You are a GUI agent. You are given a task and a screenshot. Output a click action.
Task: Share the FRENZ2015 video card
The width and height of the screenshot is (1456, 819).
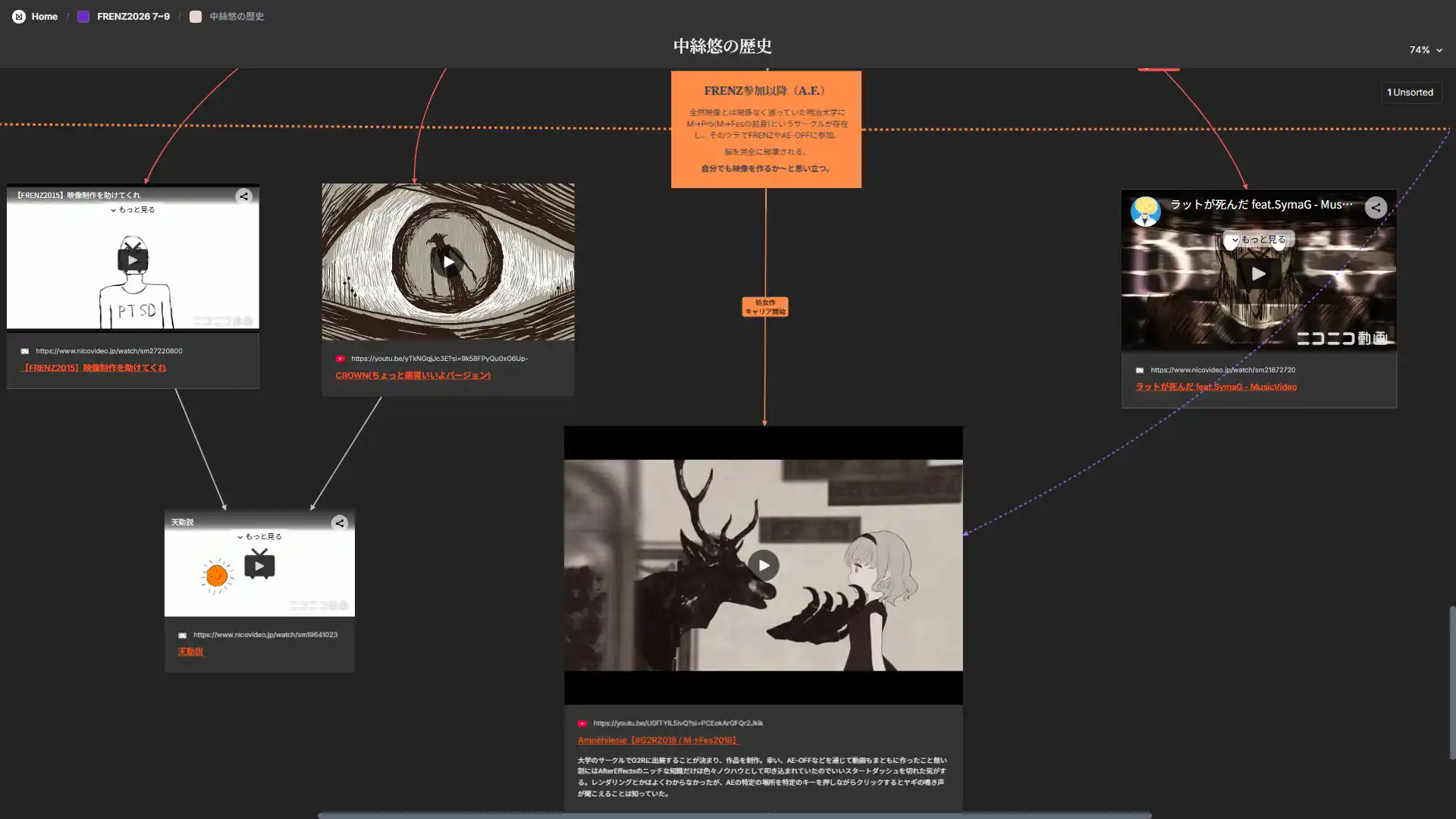pos(243,196)
